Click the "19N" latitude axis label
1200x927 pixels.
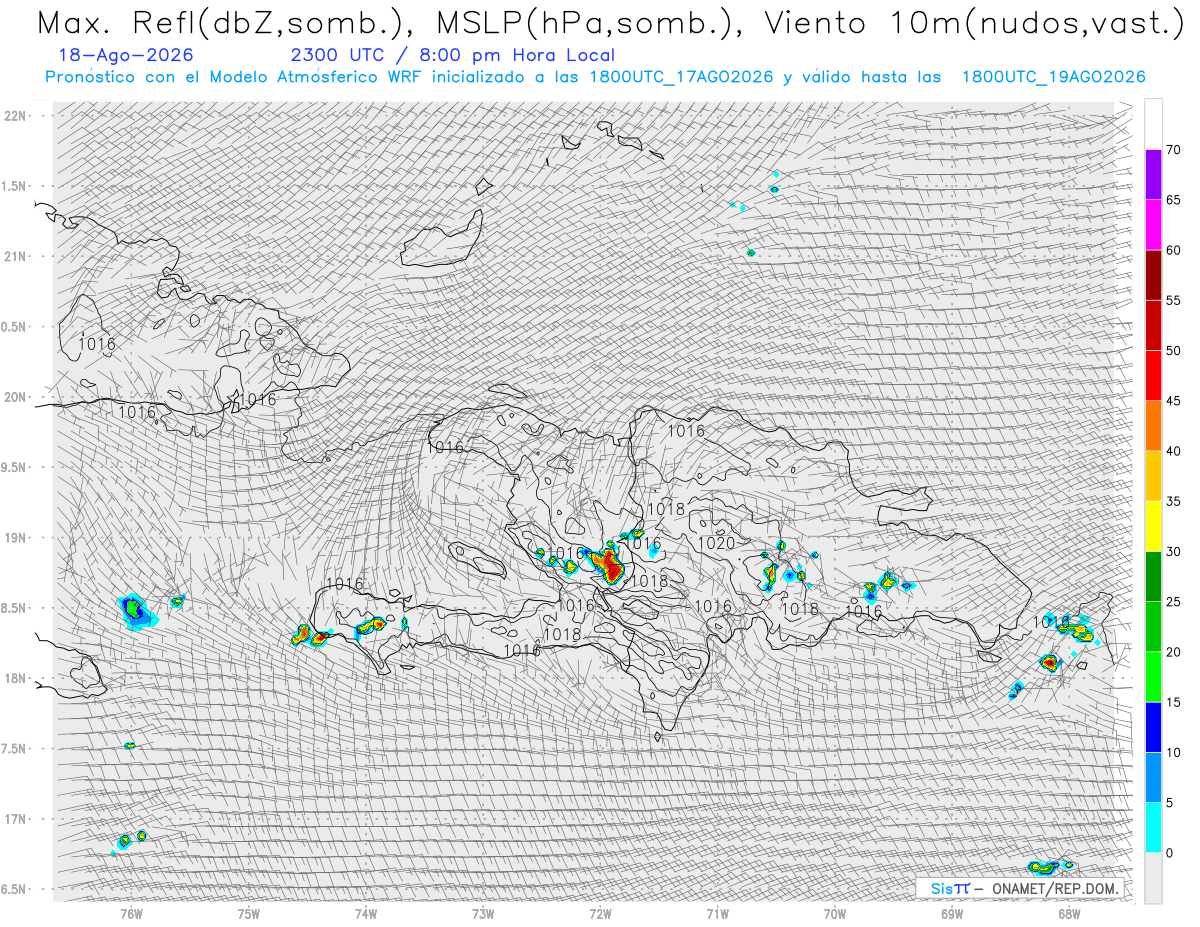[15, 538]
